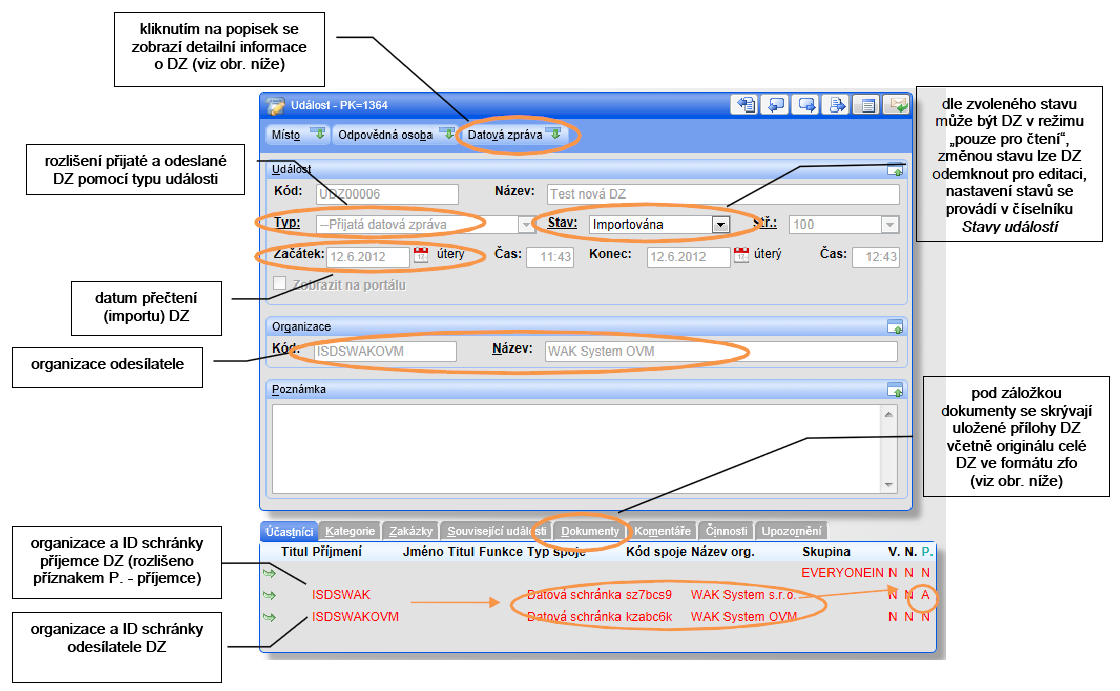Click the green-arrow icon at title bar right
Screen dimensions: 1120x691
(898, 105)
